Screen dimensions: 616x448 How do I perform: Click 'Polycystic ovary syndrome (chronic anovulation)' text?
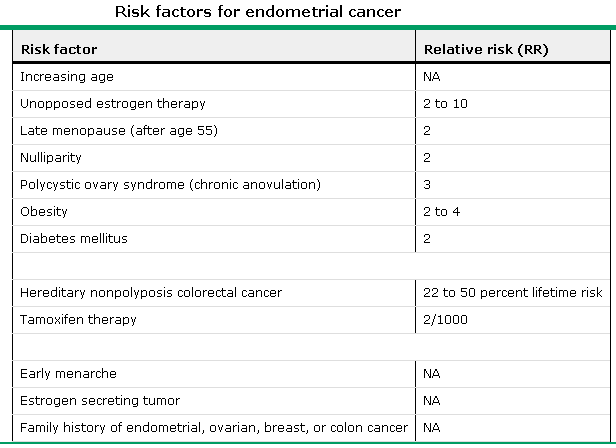[x=170, y=185]
